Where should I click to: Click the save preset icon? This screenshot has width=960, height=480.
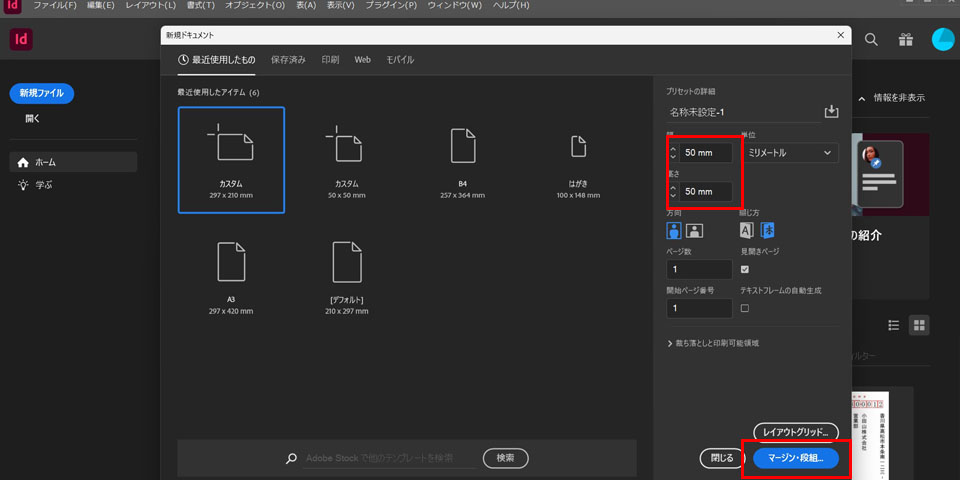(831, 112)
